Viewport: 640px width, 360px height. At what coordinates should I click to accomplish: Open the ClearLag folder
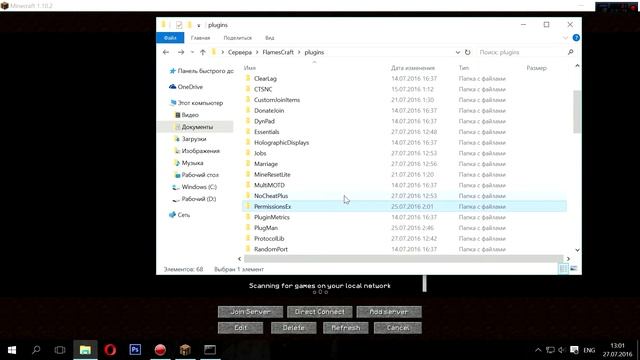point(265,78)
